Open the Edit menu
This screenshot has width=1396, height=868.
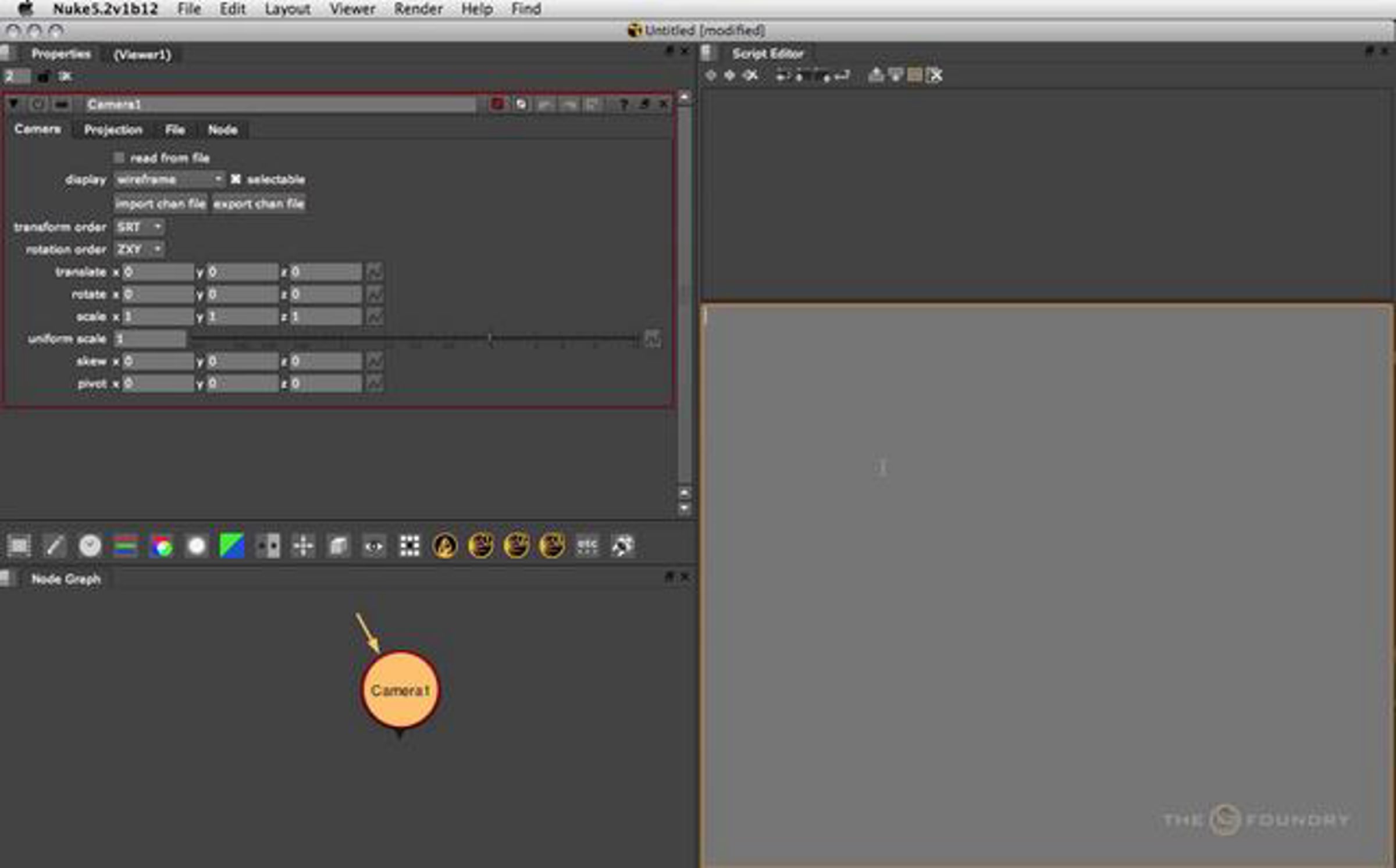pyautogui.click(x=233, y=9)
